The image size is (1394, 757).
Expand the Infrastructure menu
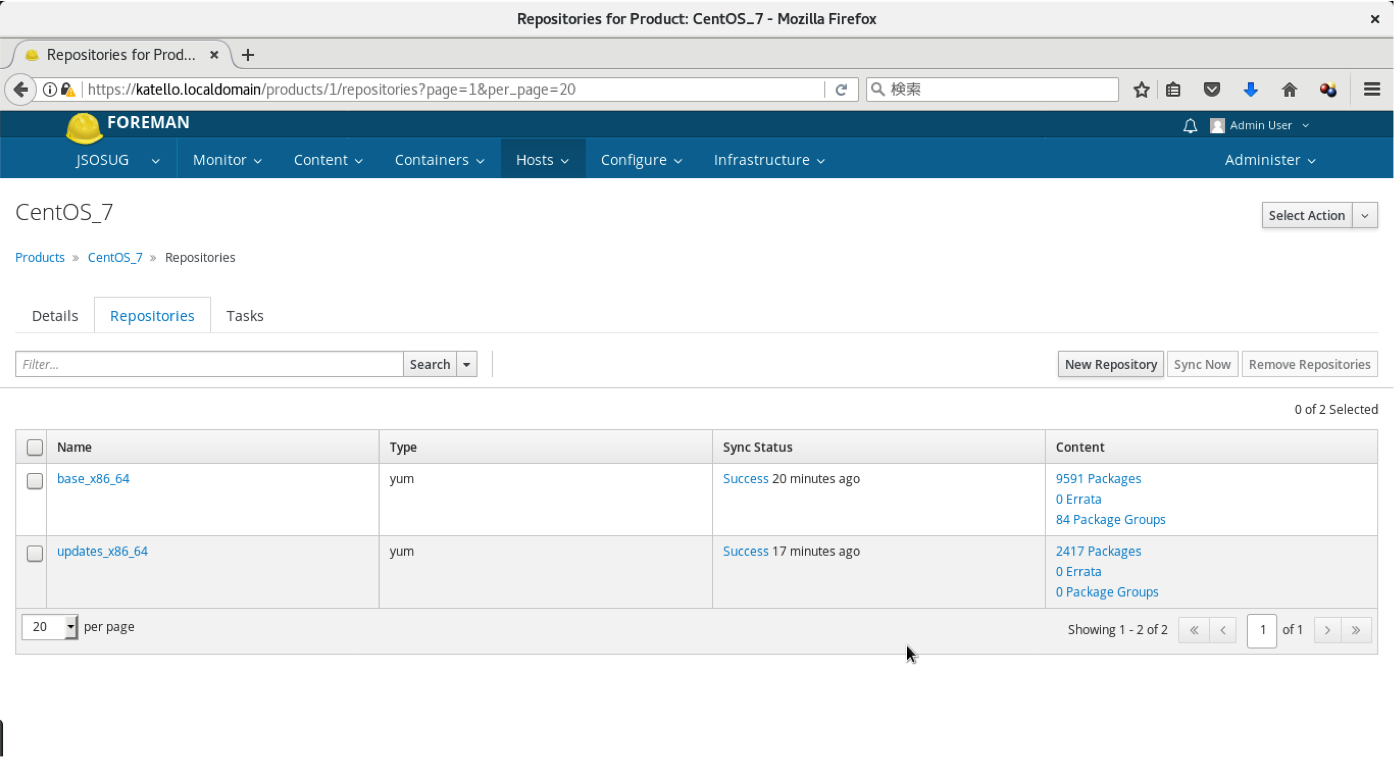pos(769,160)
